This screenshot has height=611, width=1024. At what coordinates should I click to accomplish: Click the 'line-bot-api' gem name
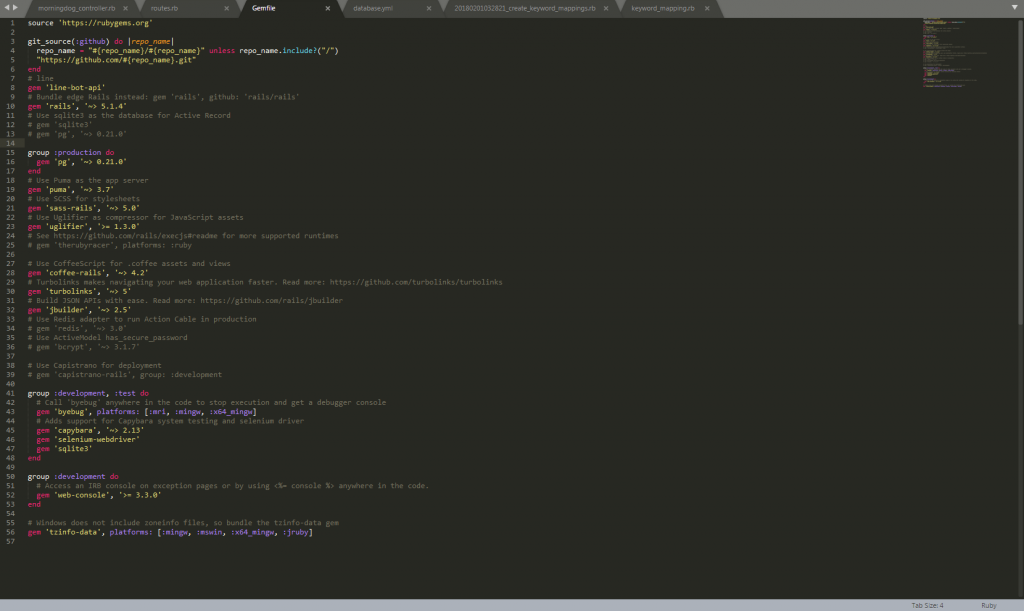tap(75, 87)
